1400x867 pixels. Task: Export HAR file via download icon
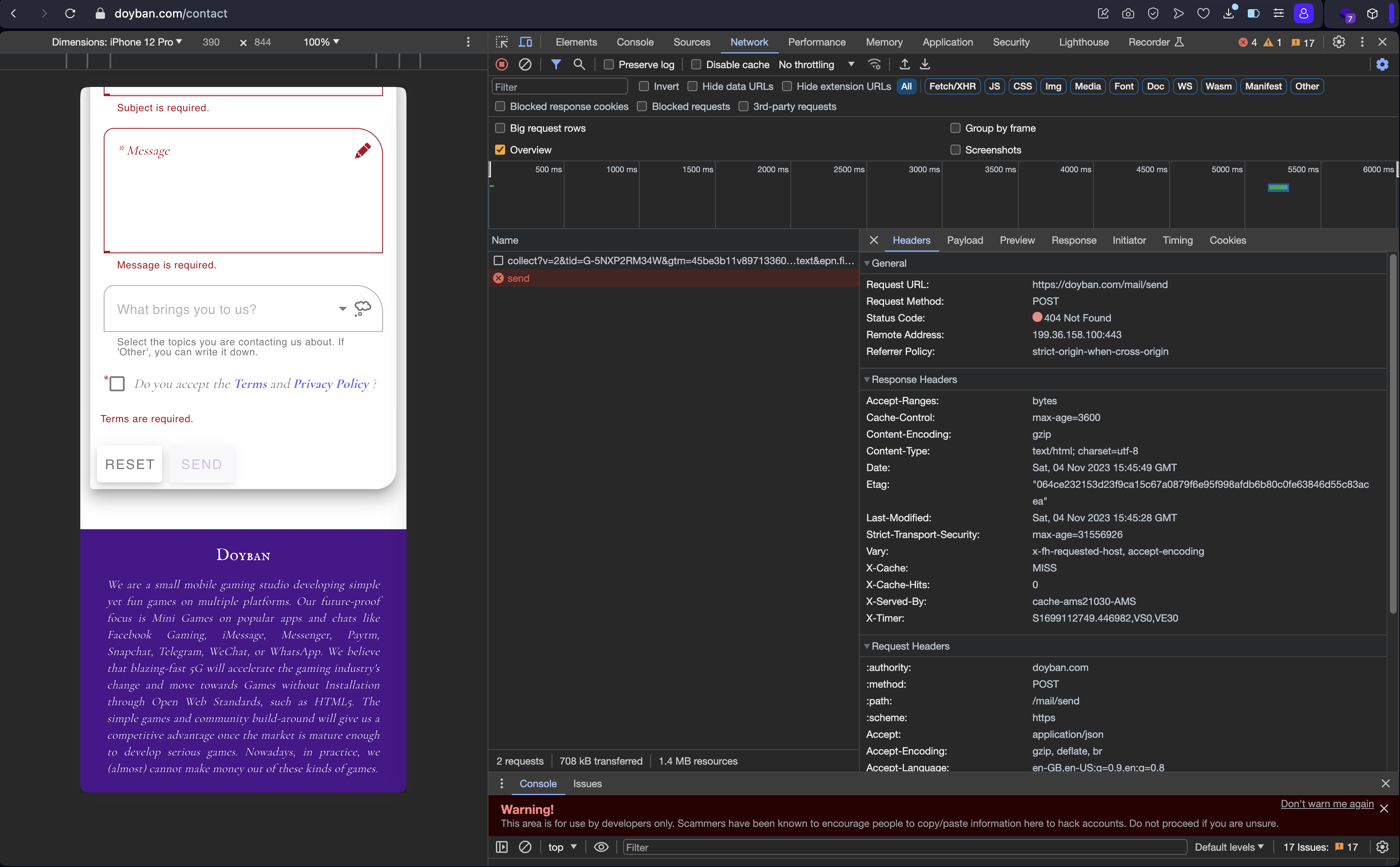[x=924, y=64]
